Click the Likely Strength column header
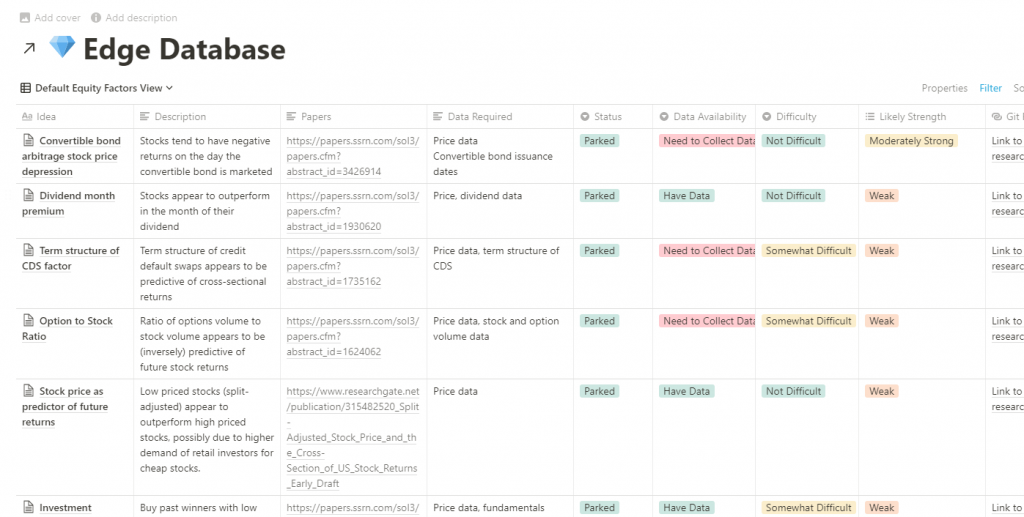 click(912, 117)
